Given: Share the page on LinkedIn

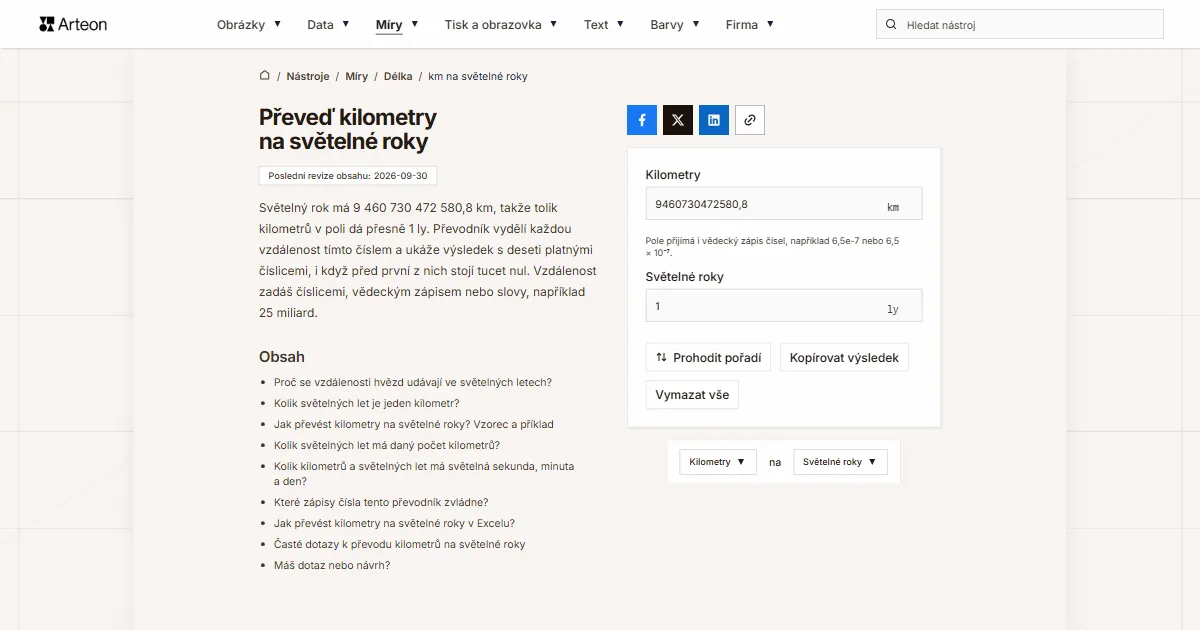Looking at the screenshot, I should [714, 120].
